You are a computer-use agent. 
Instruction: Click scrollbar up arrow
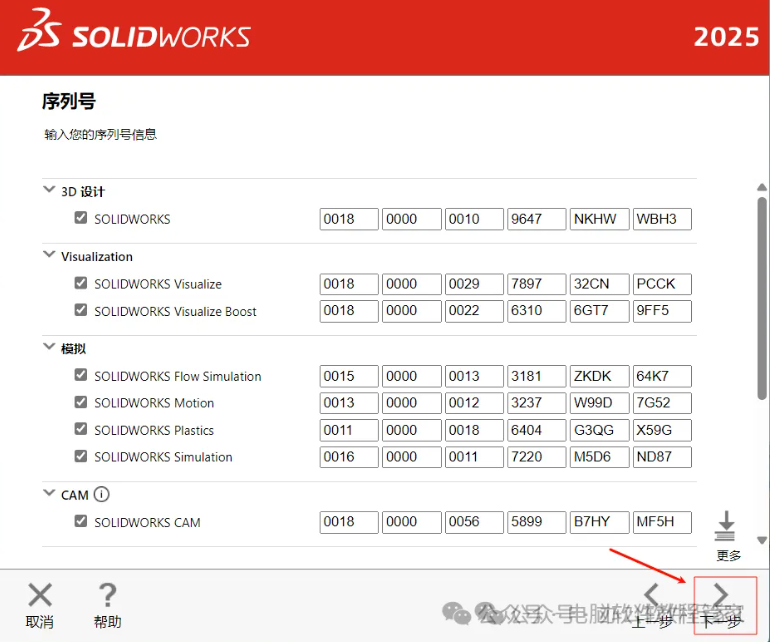point(762,187)
